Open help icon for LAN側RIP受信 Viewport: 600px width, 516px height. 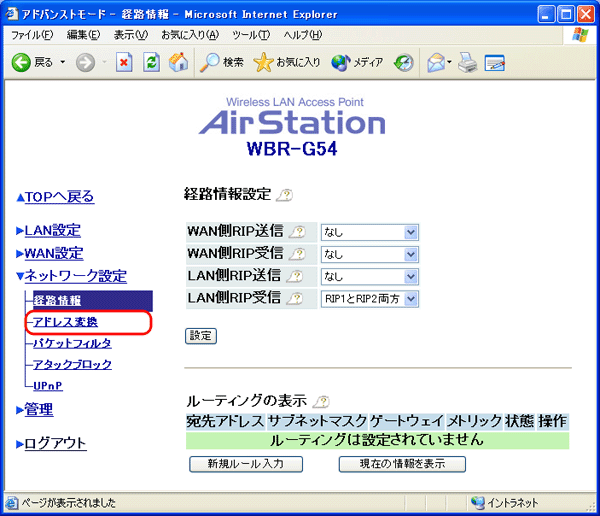295,298
